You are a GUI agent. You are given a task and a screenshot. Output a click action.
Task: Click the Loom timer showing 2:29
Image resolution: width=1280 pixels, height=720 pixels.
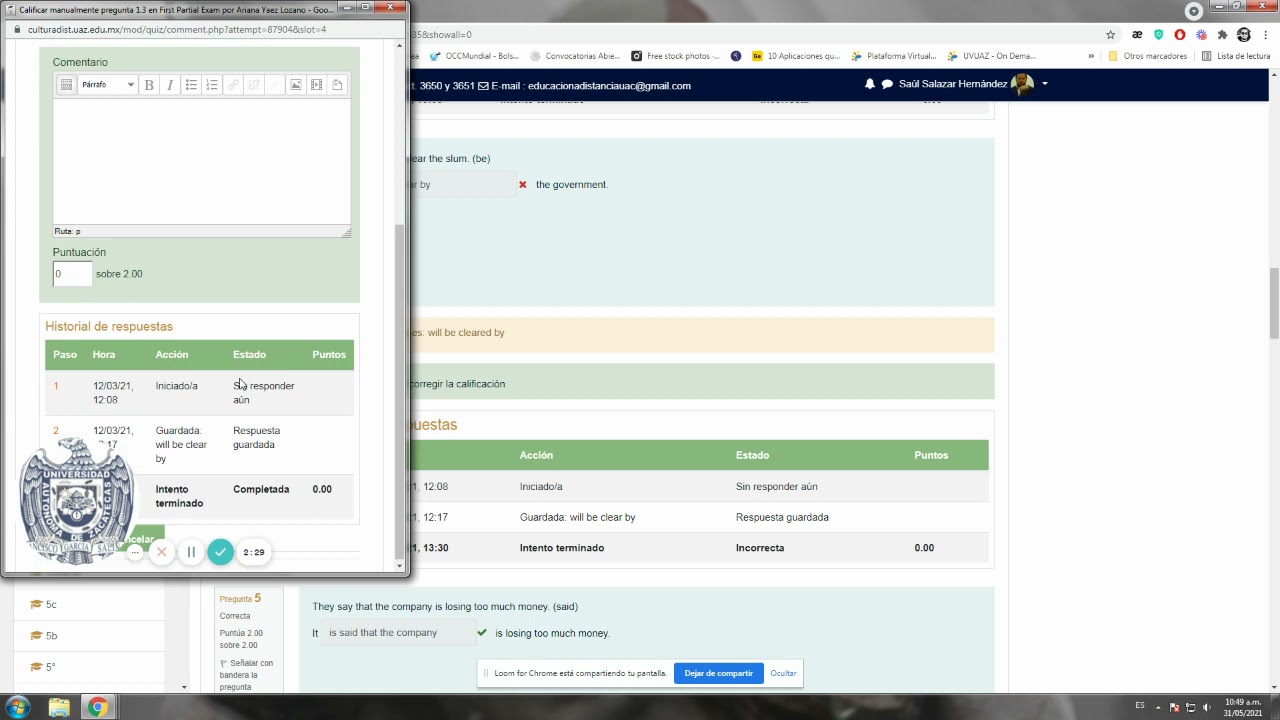pos(254,552)
